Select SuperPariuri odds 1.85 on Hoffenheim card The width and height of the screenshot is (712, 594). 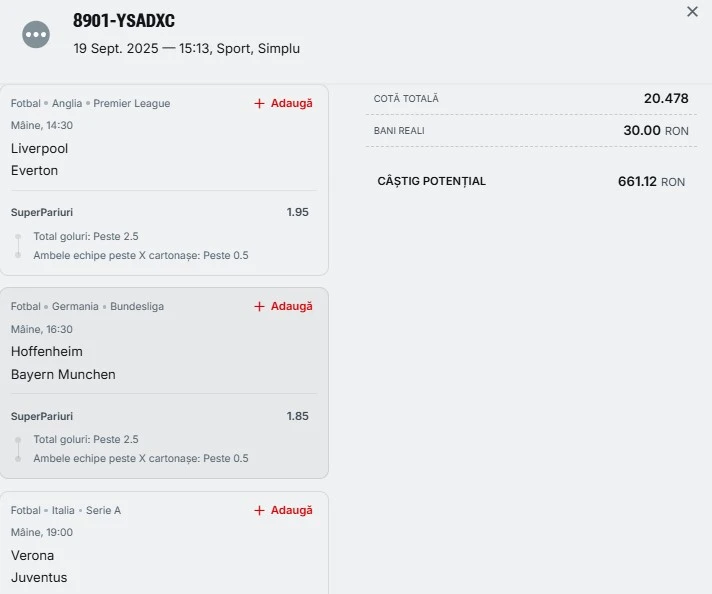[297, 416]
